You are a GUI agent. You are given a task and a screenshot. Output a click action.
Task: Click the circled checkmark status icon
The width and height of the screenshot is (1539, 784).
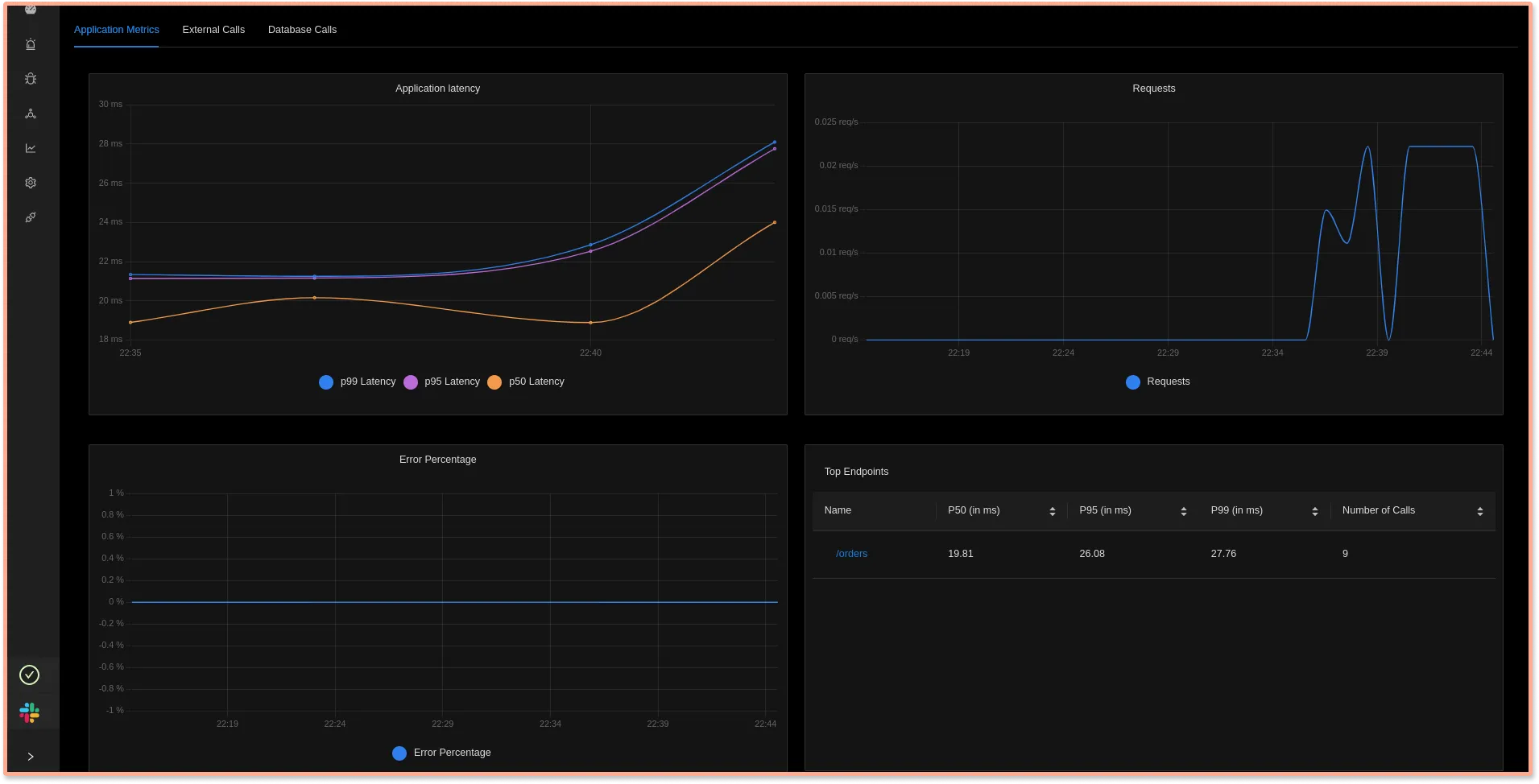coord(30,675)
